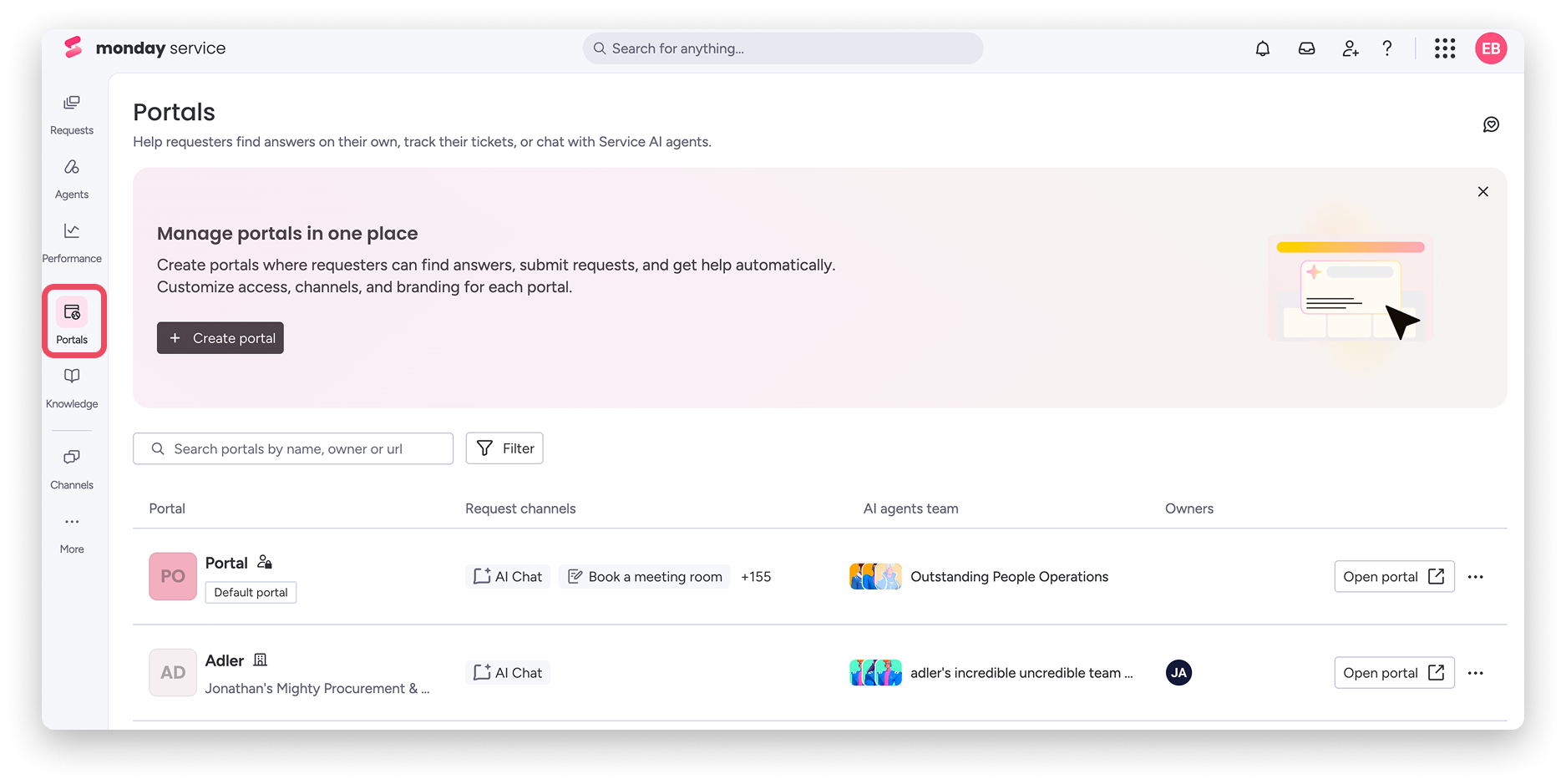Click the Outstanding People Operations team name

tap(1009, 577)
